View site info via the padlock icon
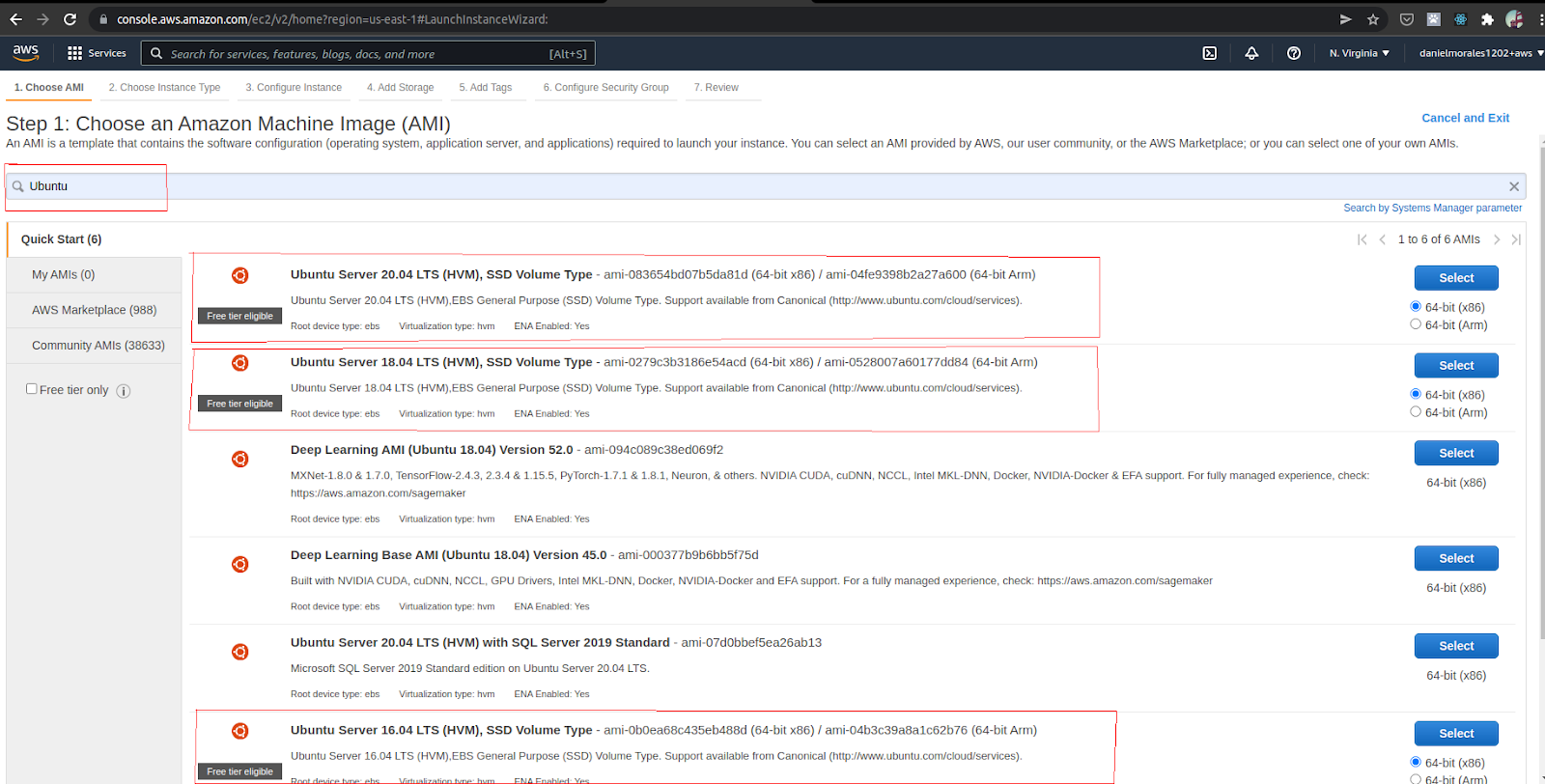 pyautogui.click(x=103, y=19)
